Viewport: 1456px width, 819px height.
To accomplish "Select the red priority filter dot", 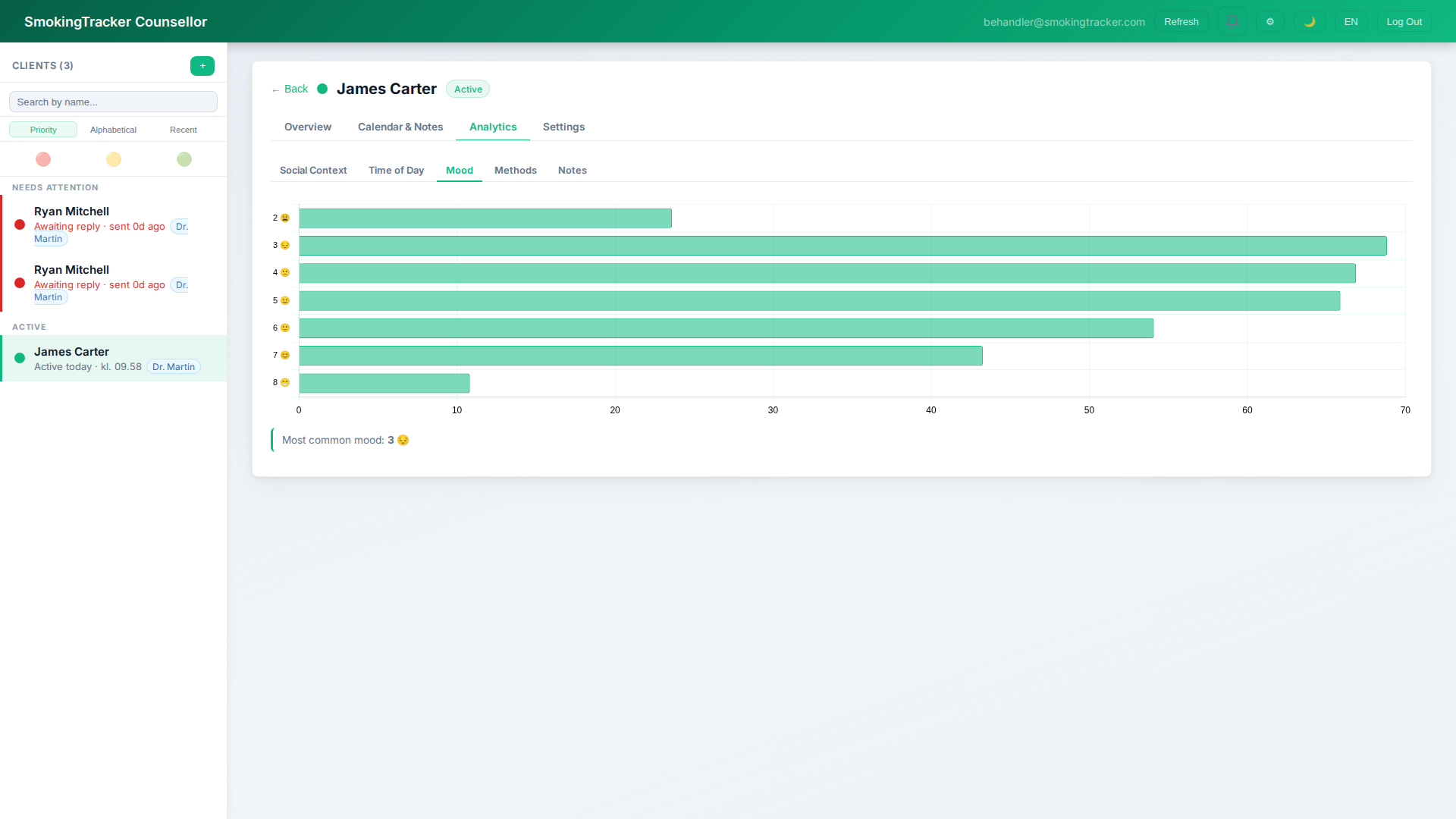I will (43, 159).
